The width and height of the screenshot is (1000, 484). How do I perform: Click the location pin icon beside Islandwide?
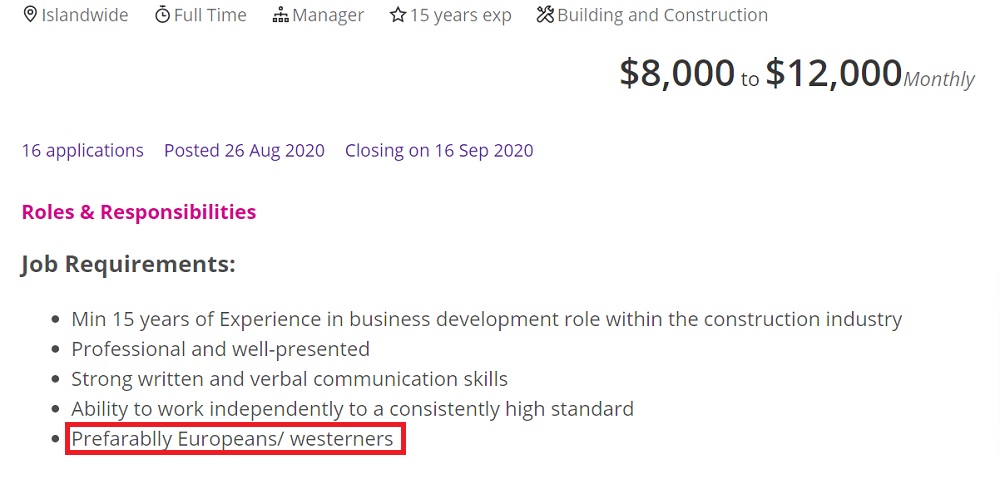(x=29, y=14)
